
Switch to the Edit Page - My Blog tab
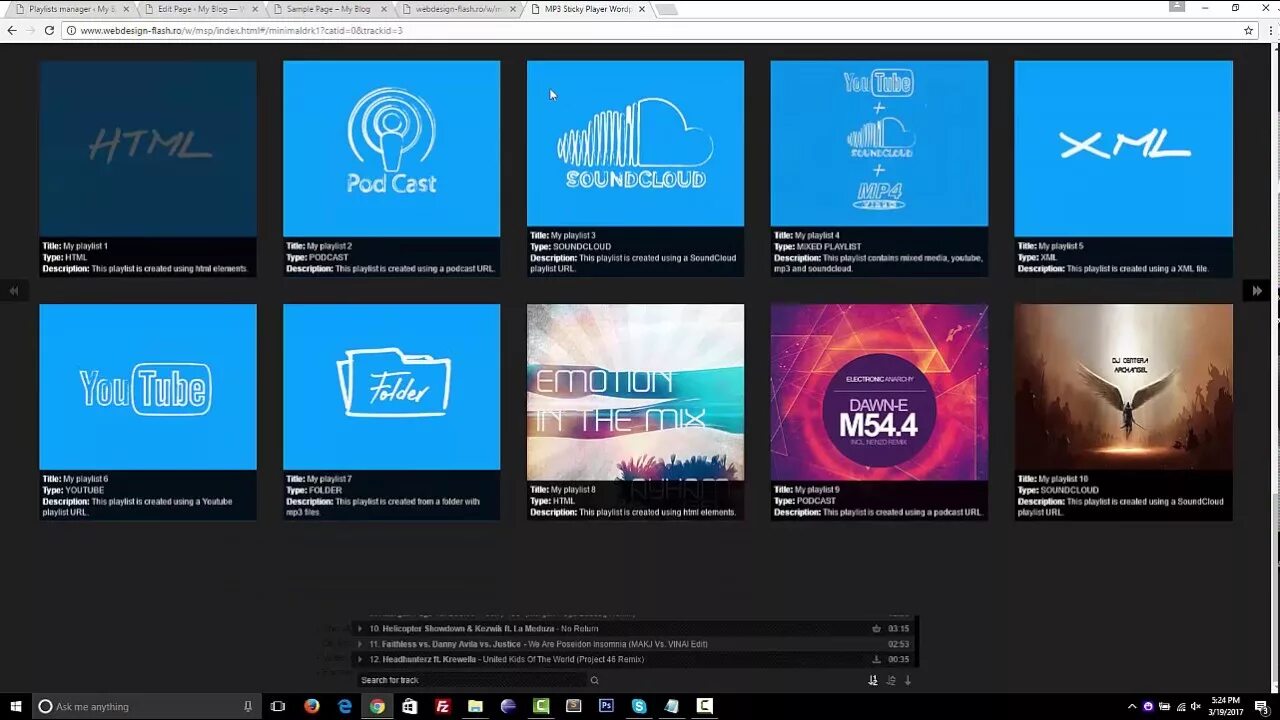200,9
